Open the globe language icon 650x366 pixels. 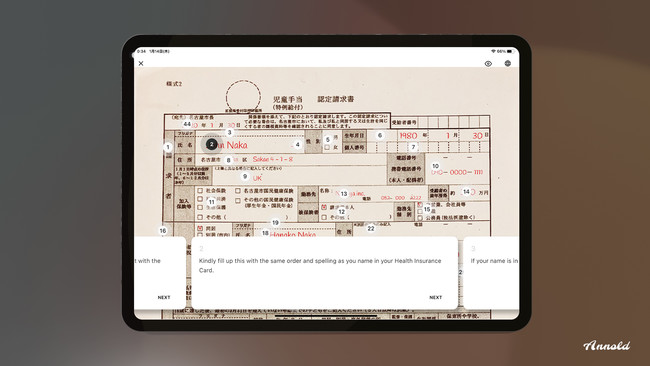coord(507,63)
